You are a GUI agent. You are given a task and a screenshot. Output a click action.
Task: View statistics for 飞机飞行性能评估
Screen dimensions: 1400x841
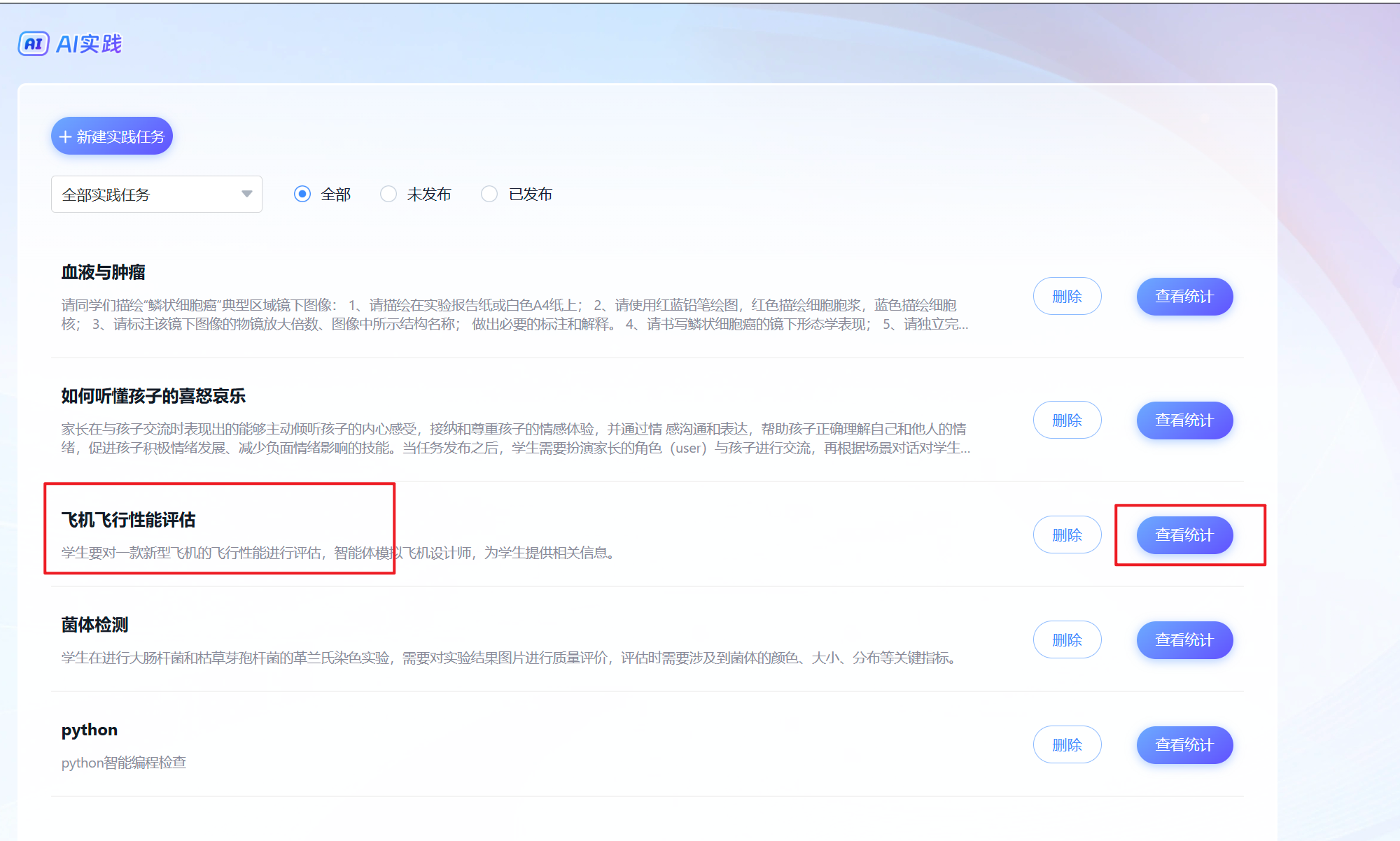coord(1184,535)
